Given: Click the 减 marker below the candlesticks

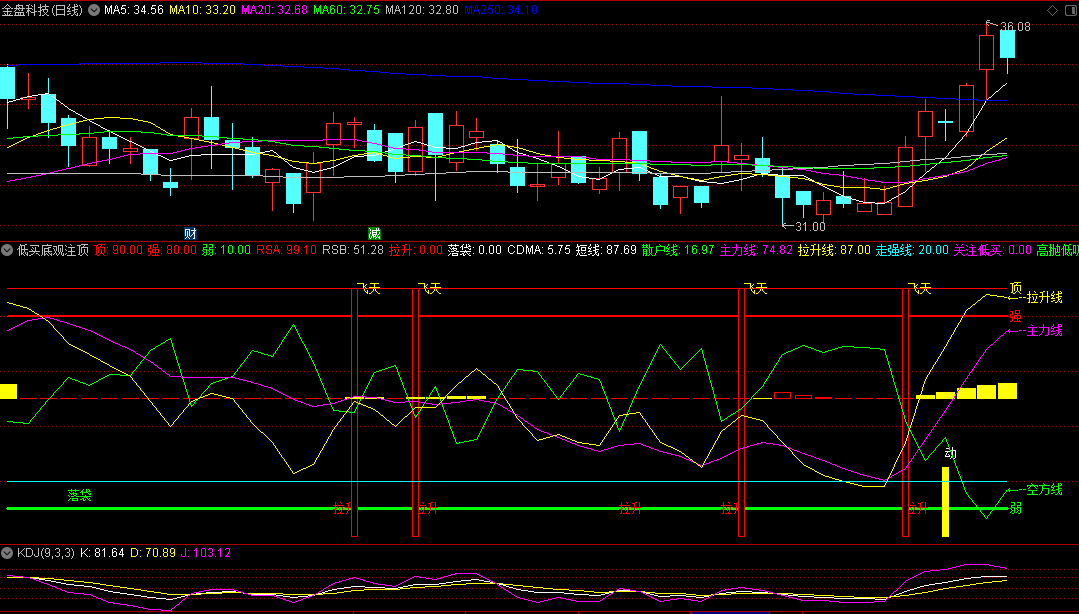Looking at the screenshot, I should click(x=374, y=233).
